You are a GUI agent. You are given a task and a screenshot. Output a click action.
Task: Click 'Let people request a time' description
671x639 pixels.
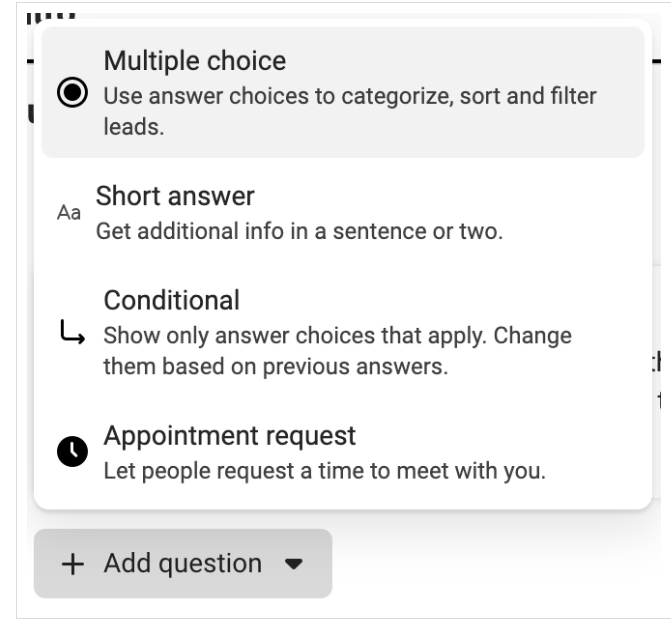point(325,471)
